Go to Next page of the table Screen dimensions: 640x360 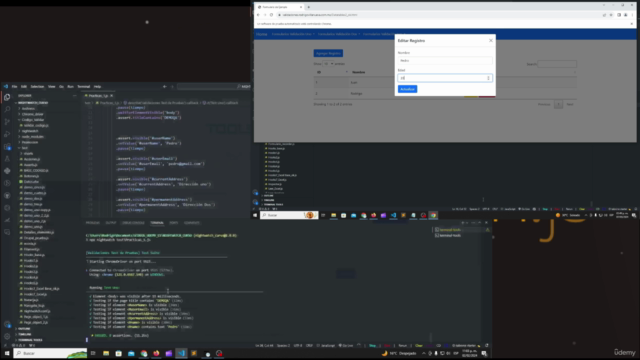pyautogui.click(x=570, y=104)
